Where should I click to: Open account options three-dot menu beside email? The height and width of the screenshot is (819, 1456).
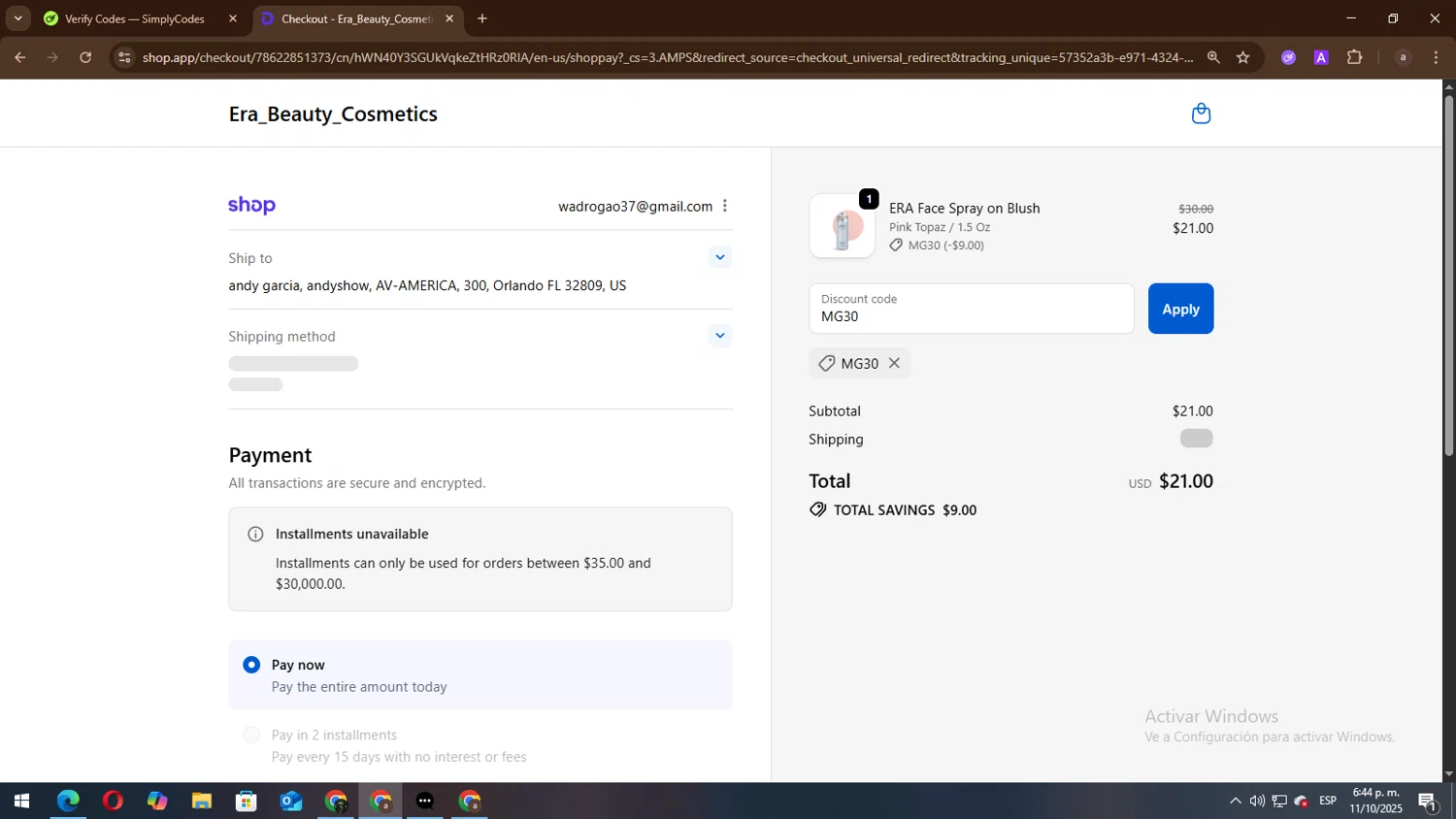725,206
